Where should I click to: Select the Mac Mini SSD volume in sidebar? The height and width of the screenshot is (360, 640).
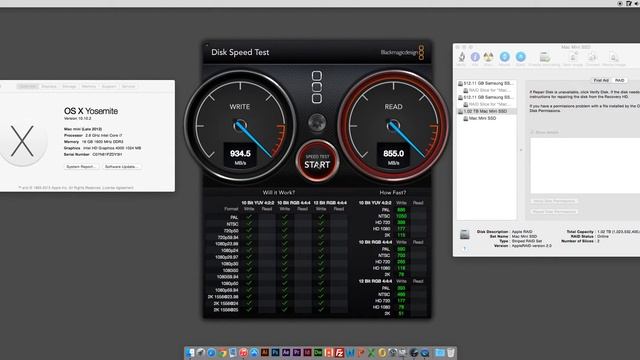pos(482,118)
